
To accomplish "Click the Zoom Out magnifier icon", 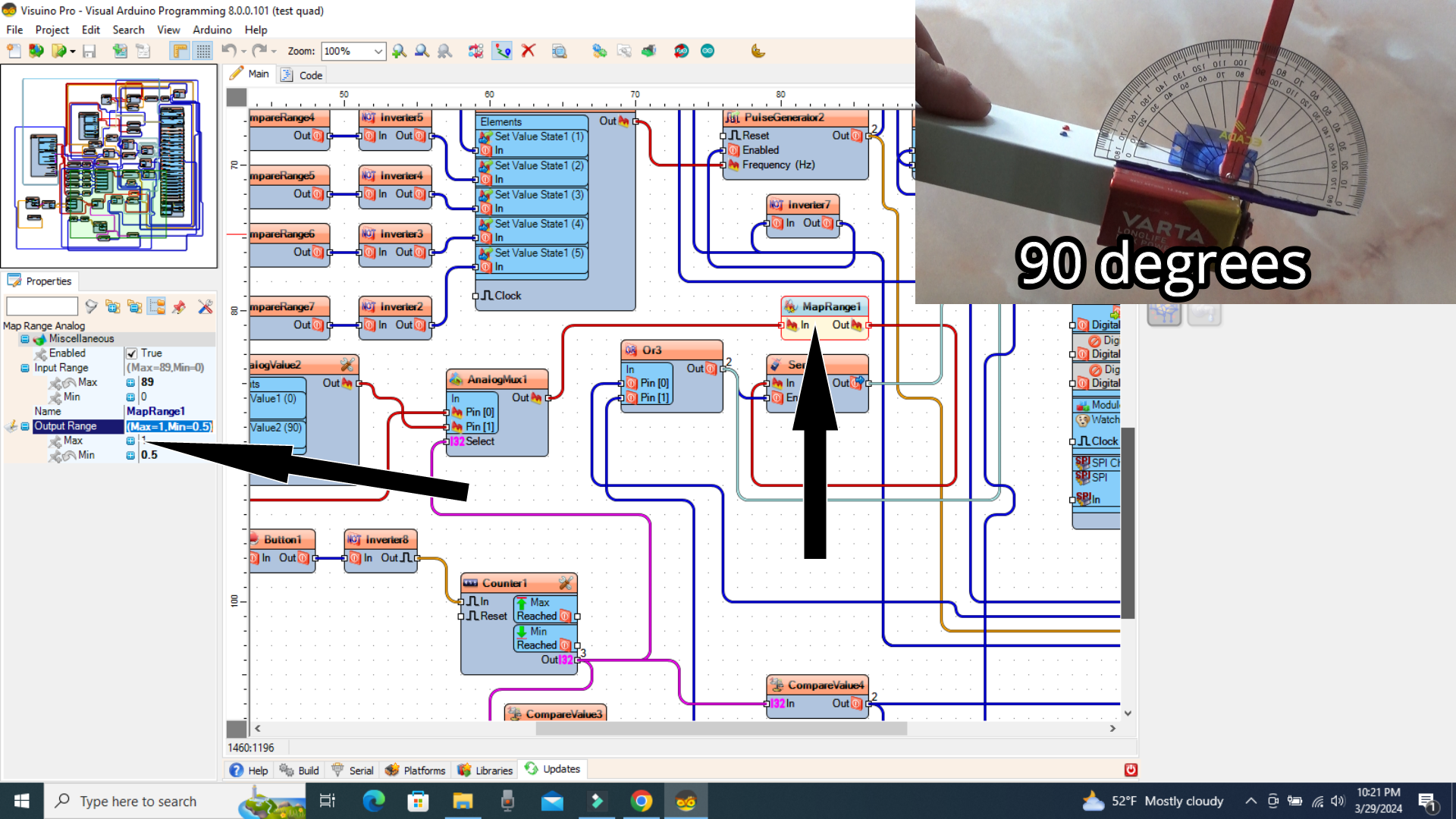I will pyautogui.click(x=422, y=51).
